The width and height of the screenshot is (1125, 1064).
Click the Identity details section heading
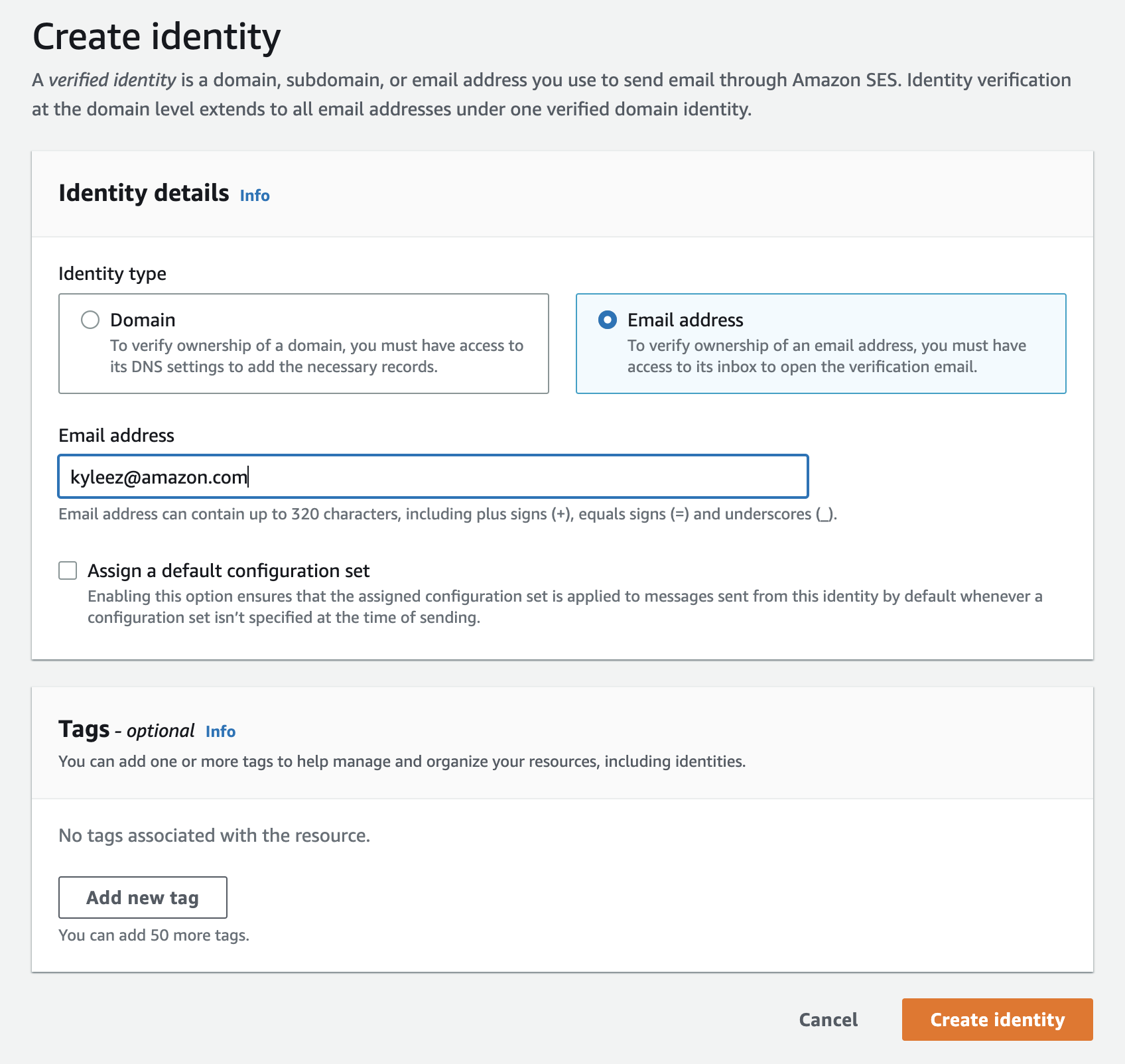point(143,194)
